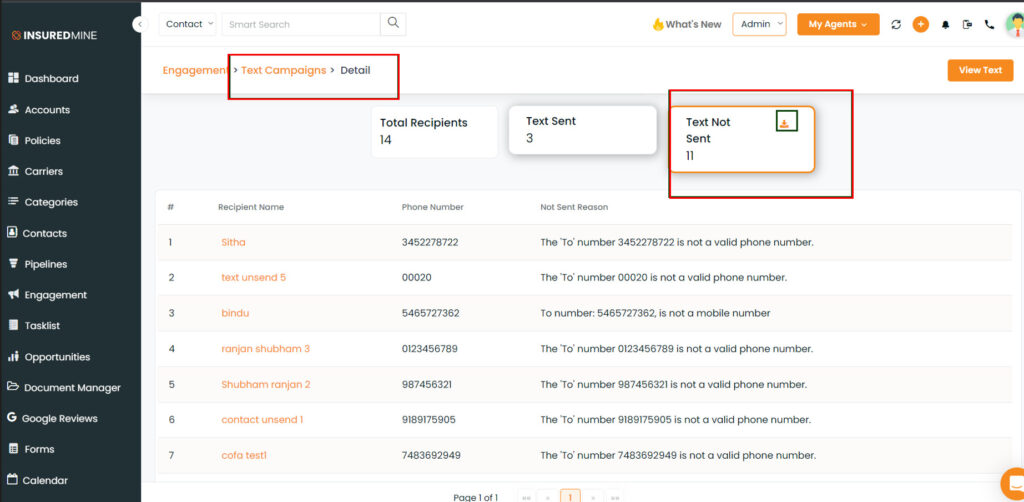Open the Admin role dropdown
The width and height of the screenshot is (1024, 502).
coord(760,24)
